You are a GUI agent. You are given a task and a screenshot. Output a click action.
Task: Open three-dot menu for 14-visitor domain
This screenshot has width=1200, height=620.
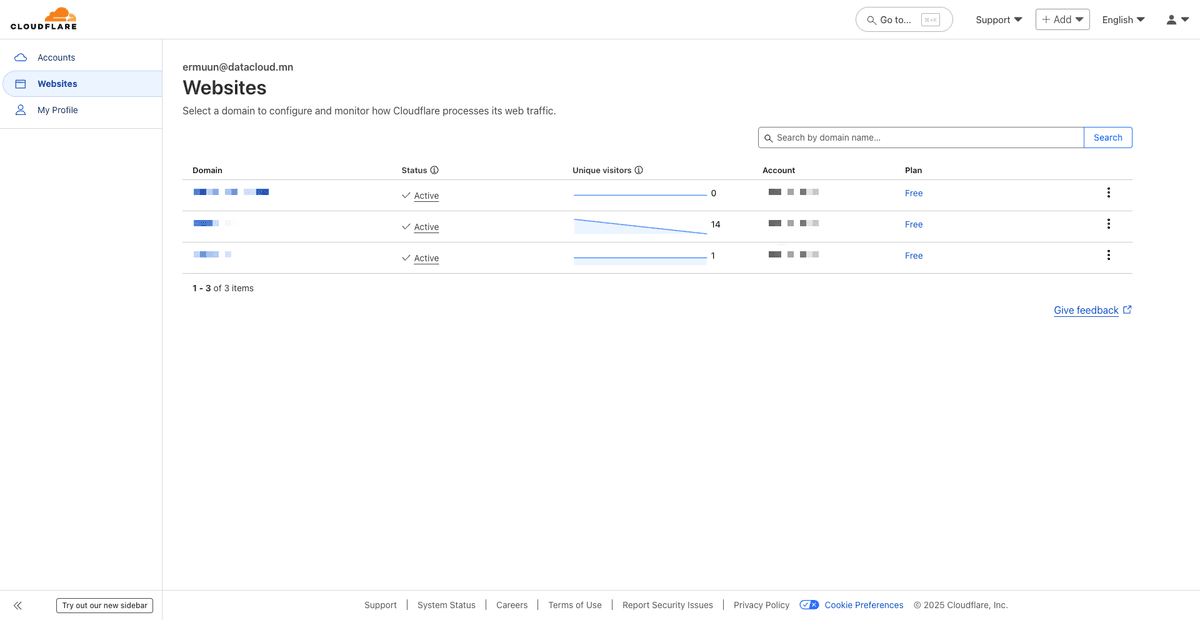[1108, 224]
